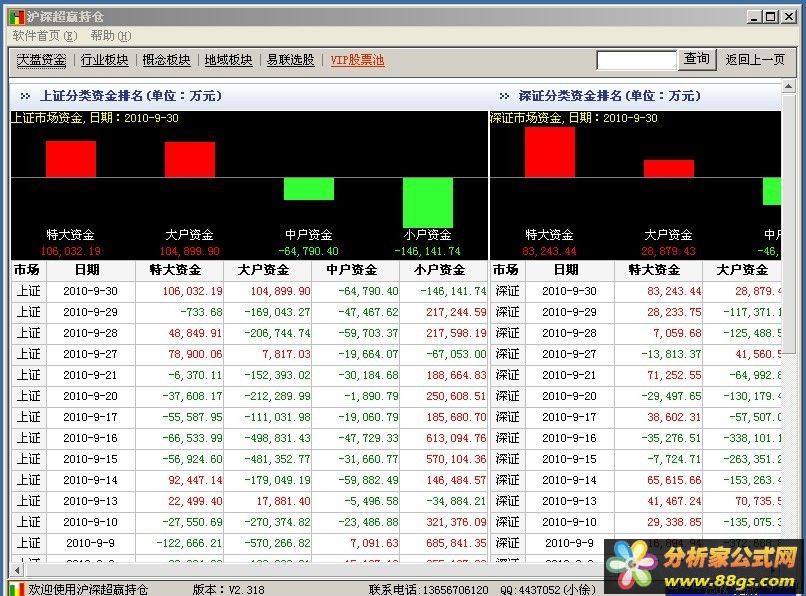Click the vertical scrollbar up arrow
Viewport: 806px width, 596px height.
(788, 86)
